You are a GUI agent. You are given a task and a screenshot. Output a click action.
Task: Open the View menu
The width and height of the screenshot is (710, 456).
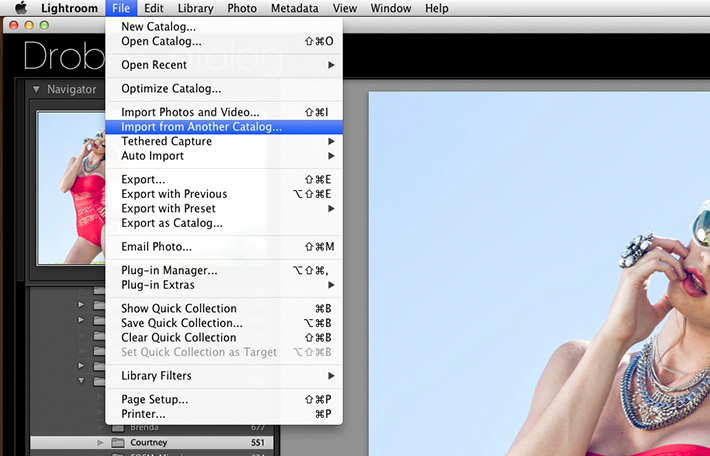click(345, 8)
